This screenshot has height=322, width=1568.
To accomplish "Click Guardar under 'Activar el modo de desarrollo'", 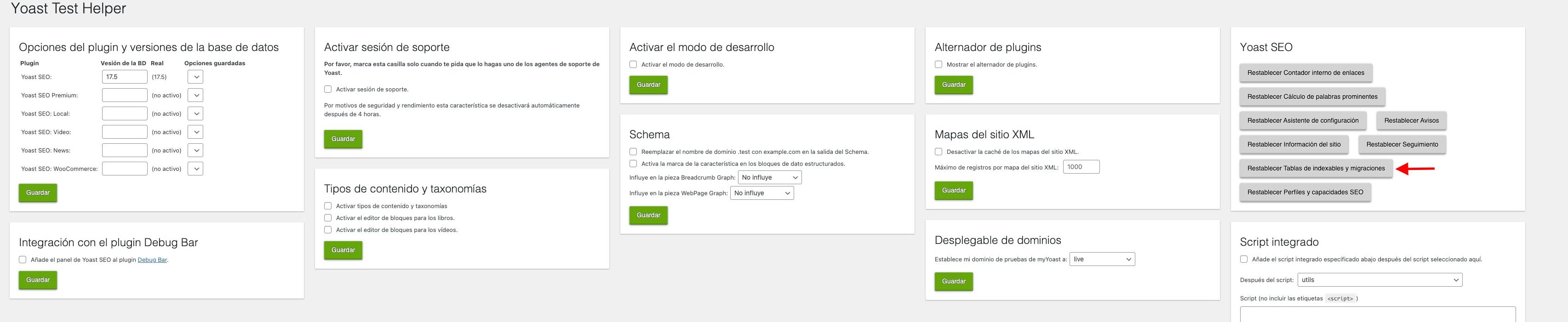I will (649, 85).
